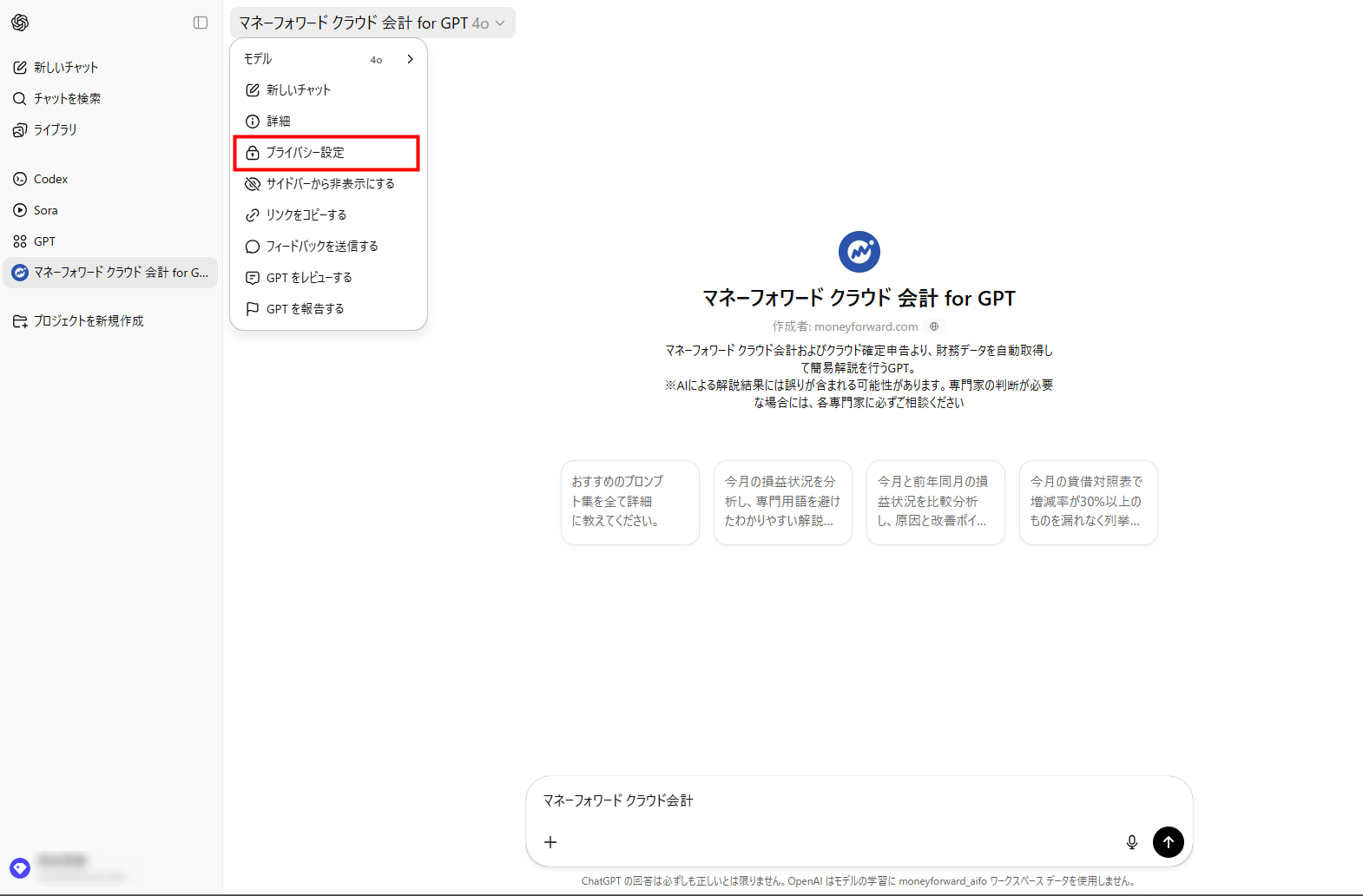This screenshot has width=1363, height=896.
Task: Open 詳細 from the dropdown menu
Action: click(x=328, y=122)
